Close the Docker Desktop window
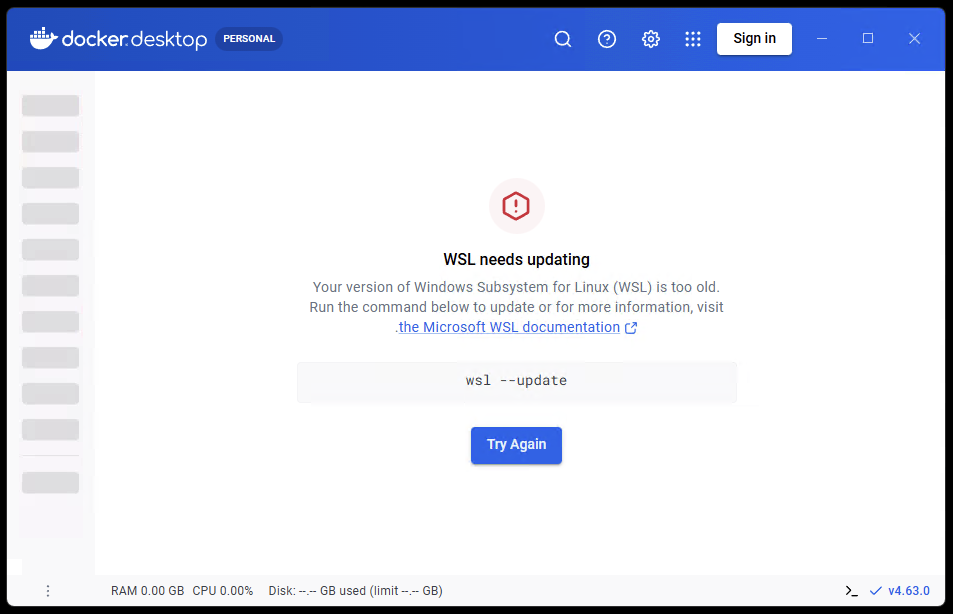 914,38
